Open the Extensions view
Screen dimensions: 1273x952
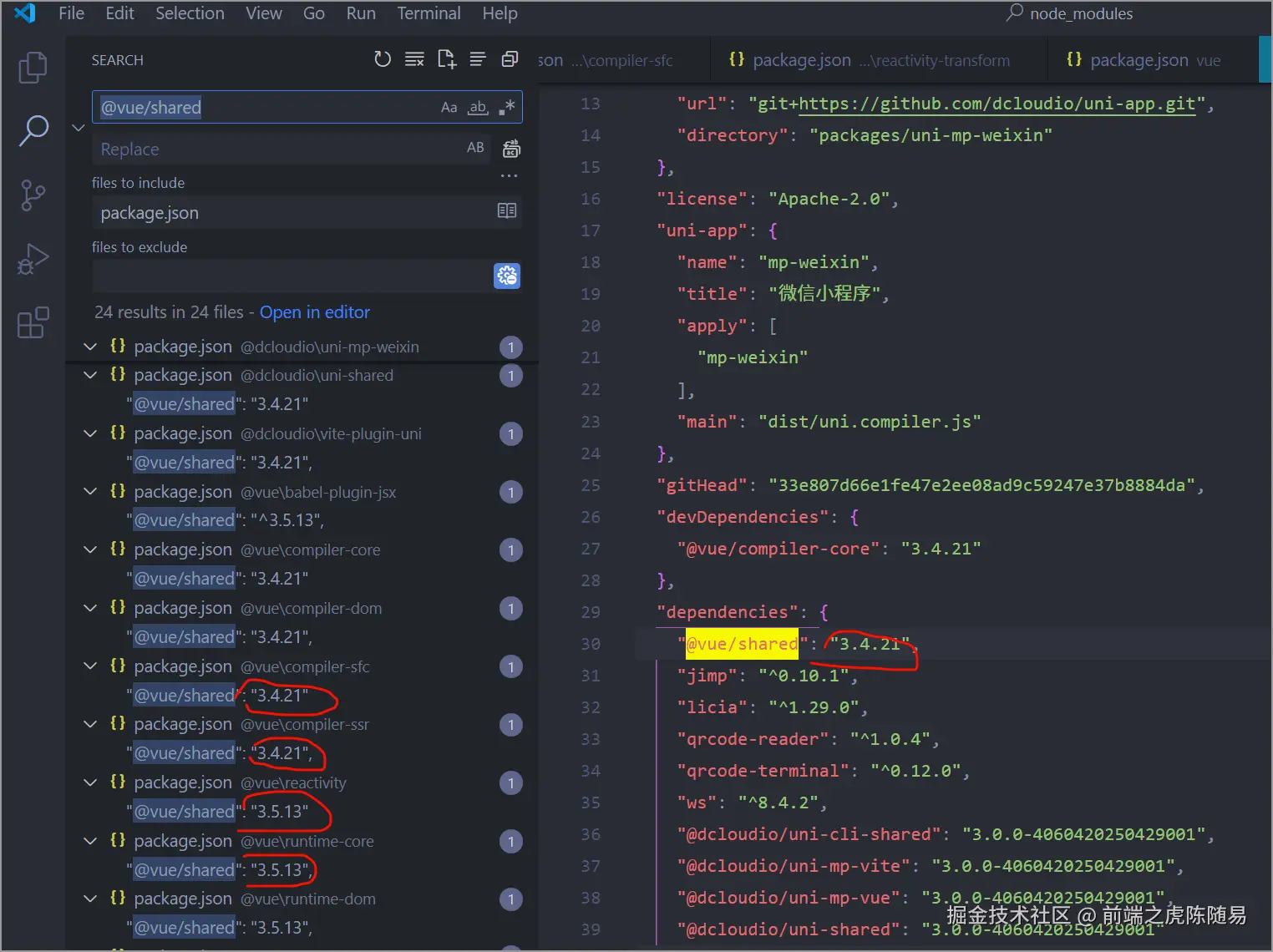point(33,323)
